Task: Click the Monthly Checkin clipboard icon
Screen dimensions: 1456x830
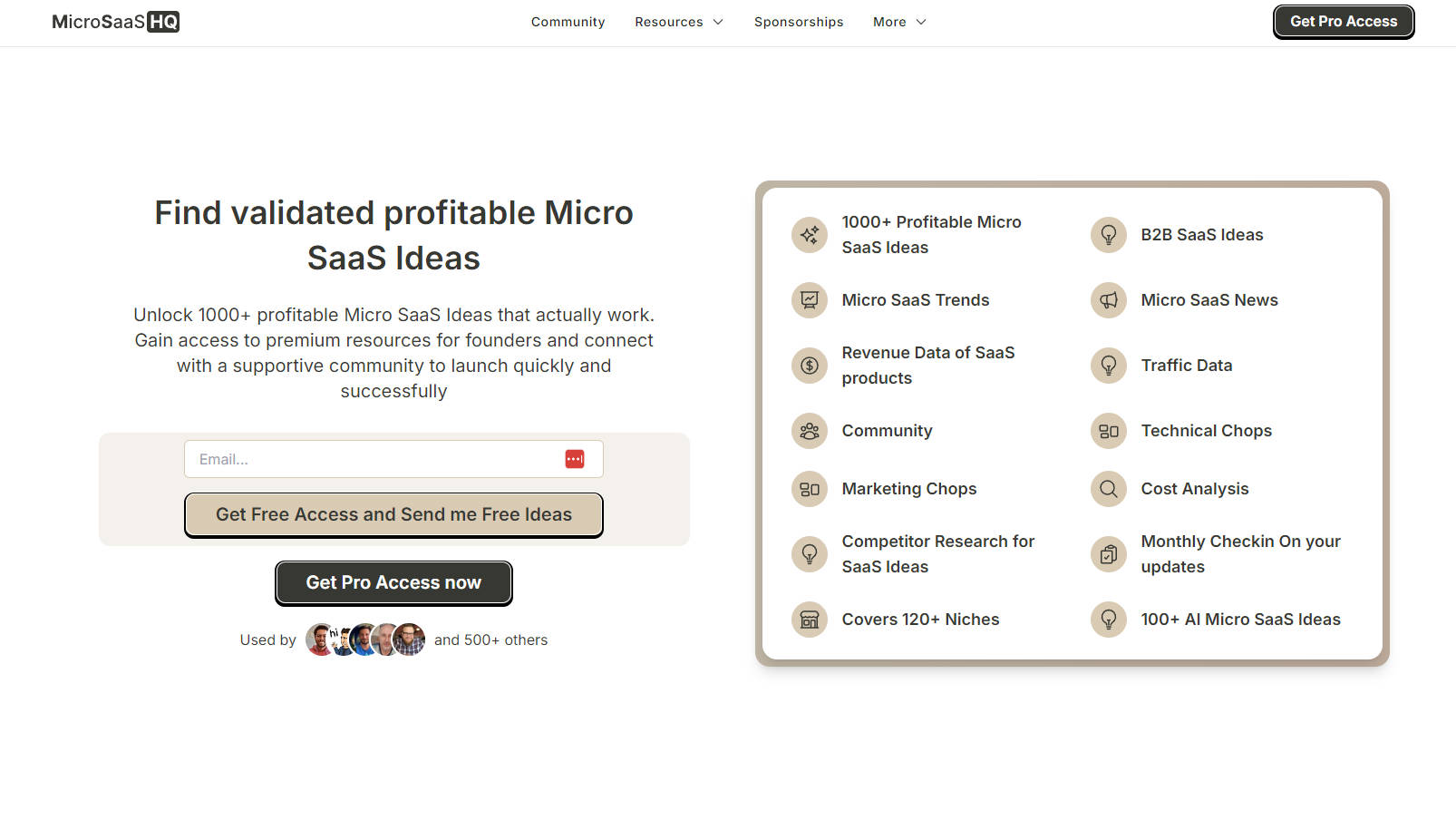Action: (1108, 553)
